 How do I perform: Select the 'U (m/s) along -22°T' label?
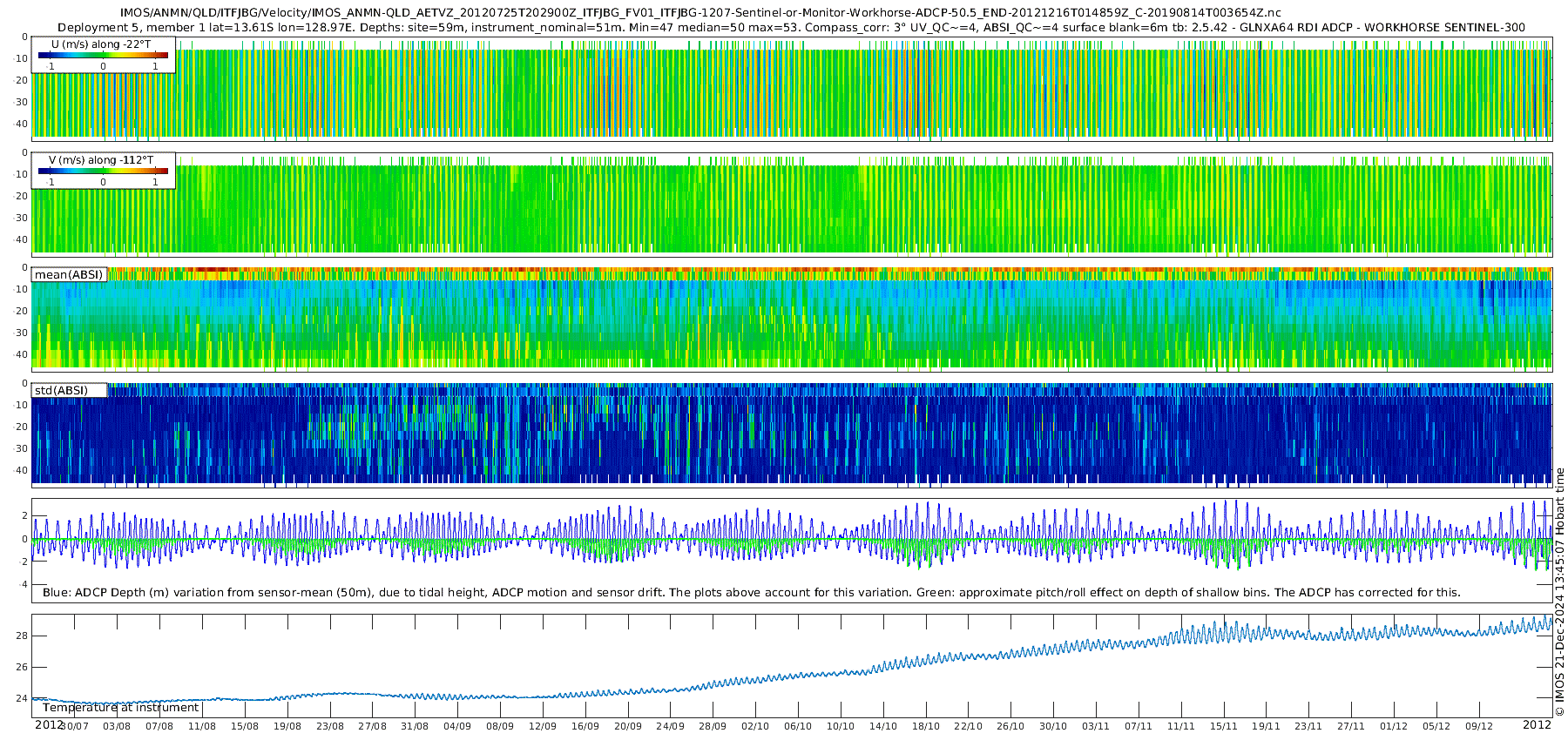(101, 44)
